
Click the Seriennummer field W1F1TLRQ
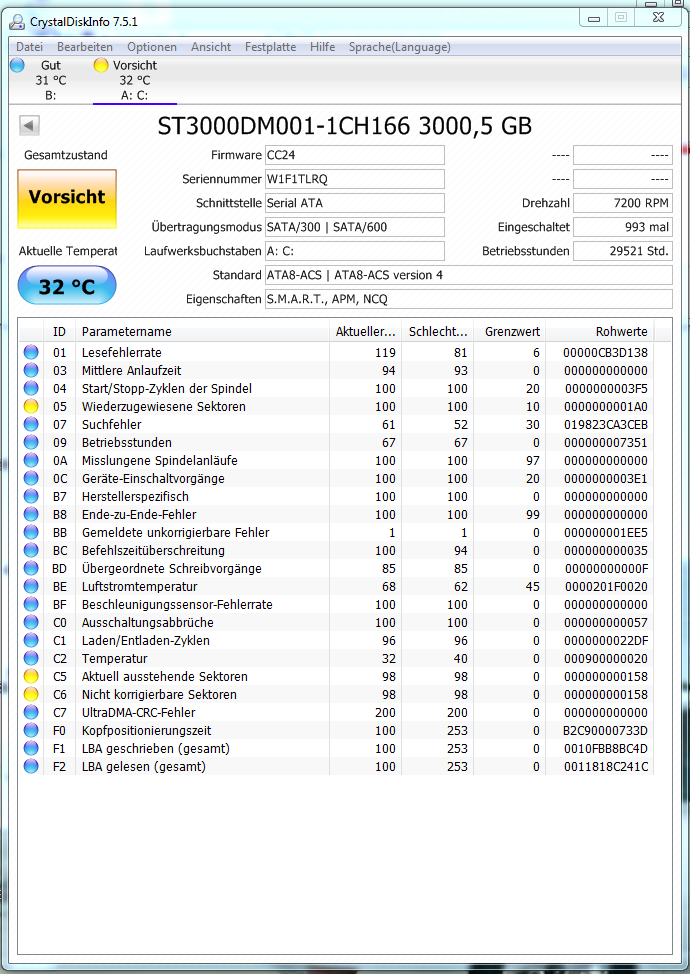tap(355, 179)
